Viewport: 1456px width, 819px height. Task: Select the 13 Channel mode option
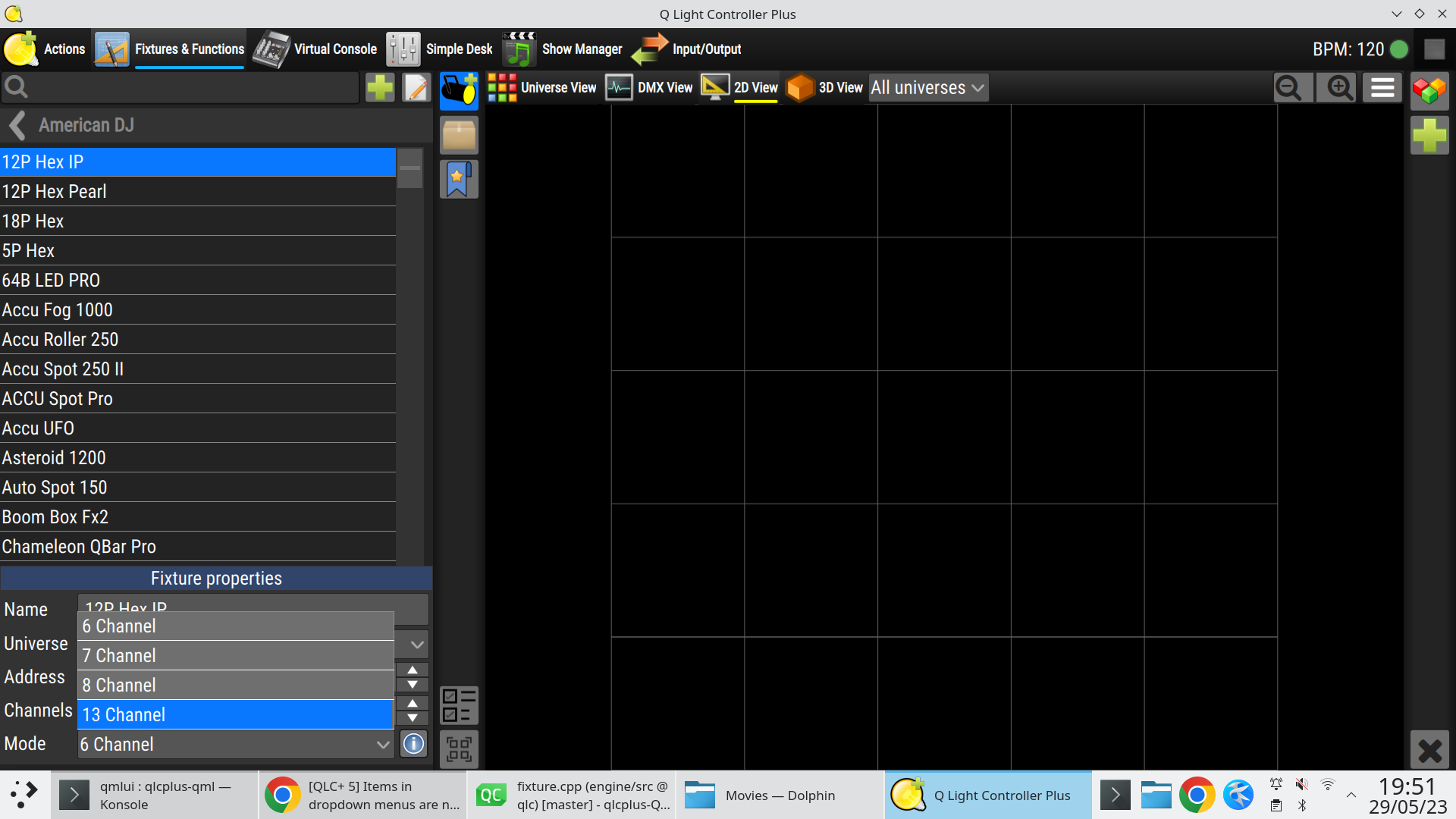point(235,714)
